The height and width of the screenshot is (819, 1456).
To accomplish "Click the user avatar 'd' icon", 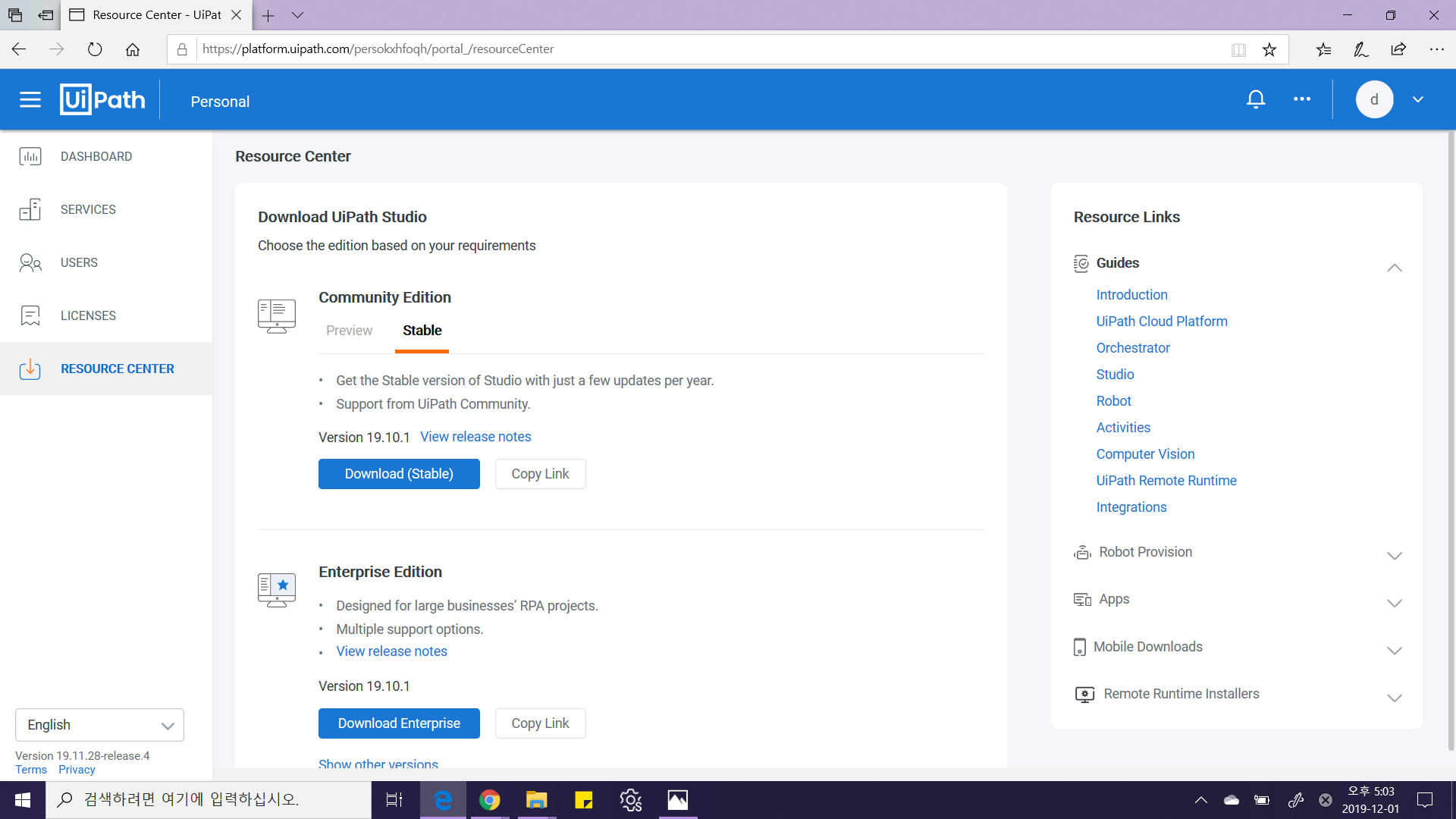I will [1374, 99].
